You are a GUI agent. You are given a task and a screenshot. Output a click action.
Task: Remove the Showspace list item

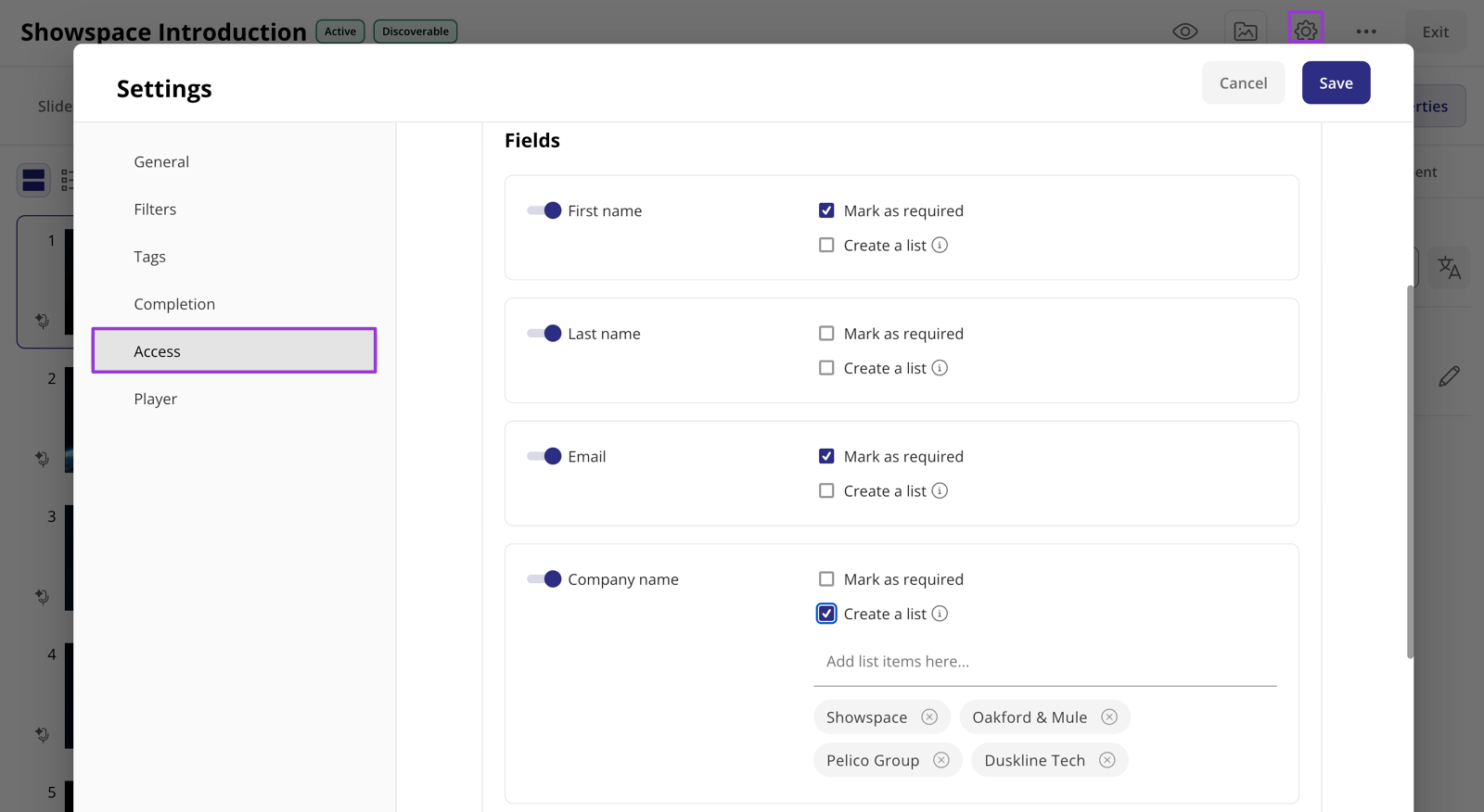[929, 717]
